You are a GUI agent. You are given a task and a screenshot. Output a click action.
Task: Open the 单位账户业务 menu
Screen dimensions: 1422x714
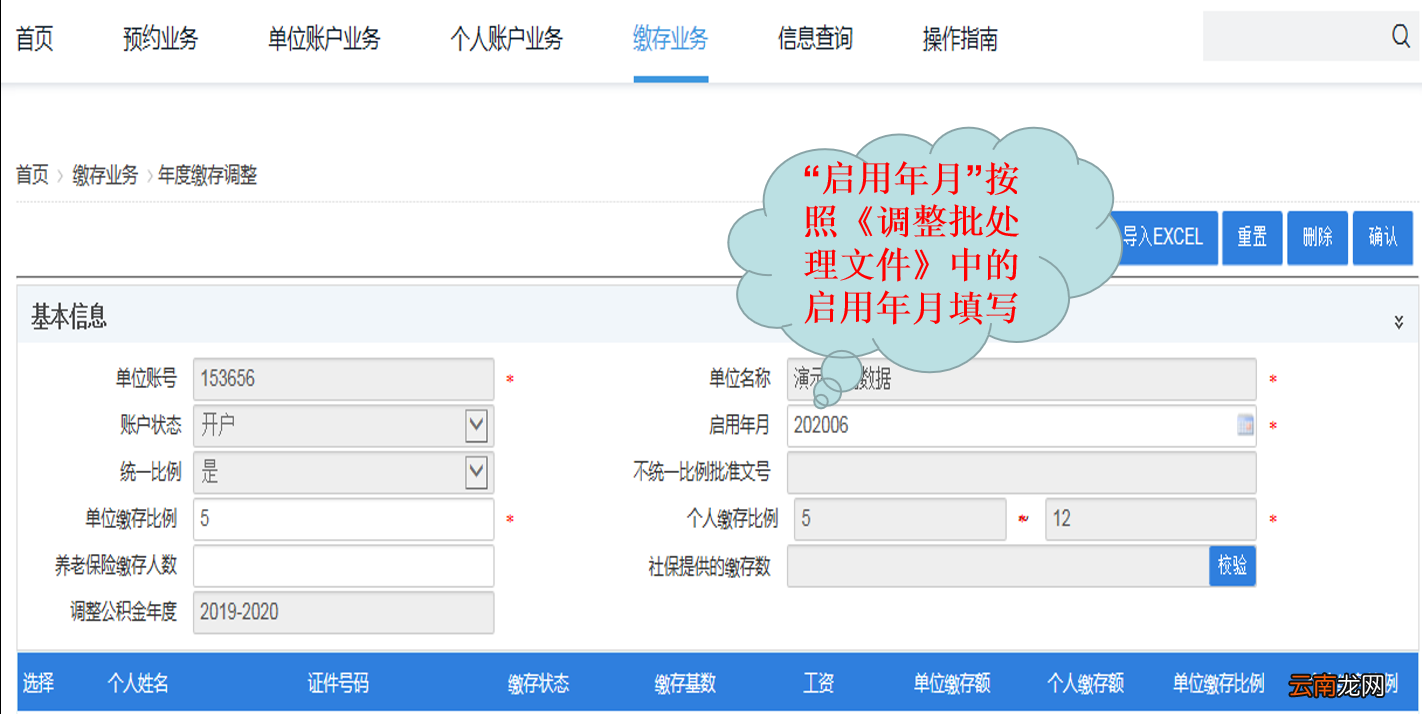tap(323, 39)
